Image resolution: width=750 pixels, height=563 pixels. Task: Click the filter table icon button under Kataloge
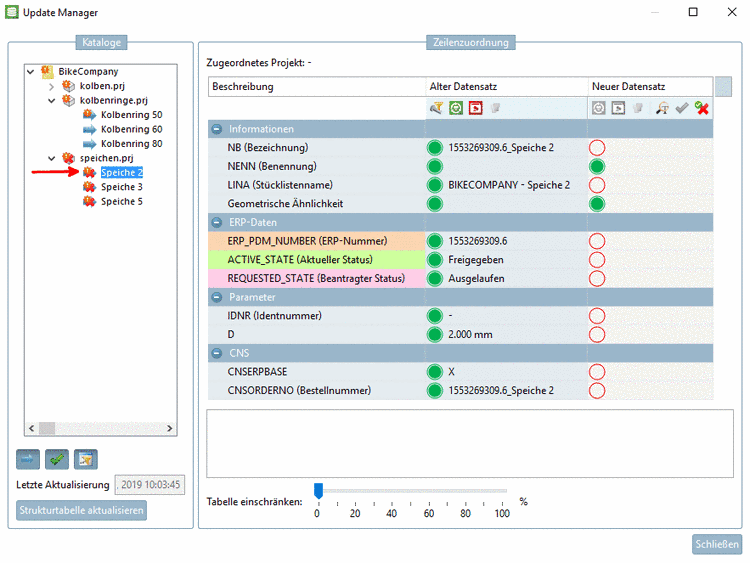tap(86, 459)
